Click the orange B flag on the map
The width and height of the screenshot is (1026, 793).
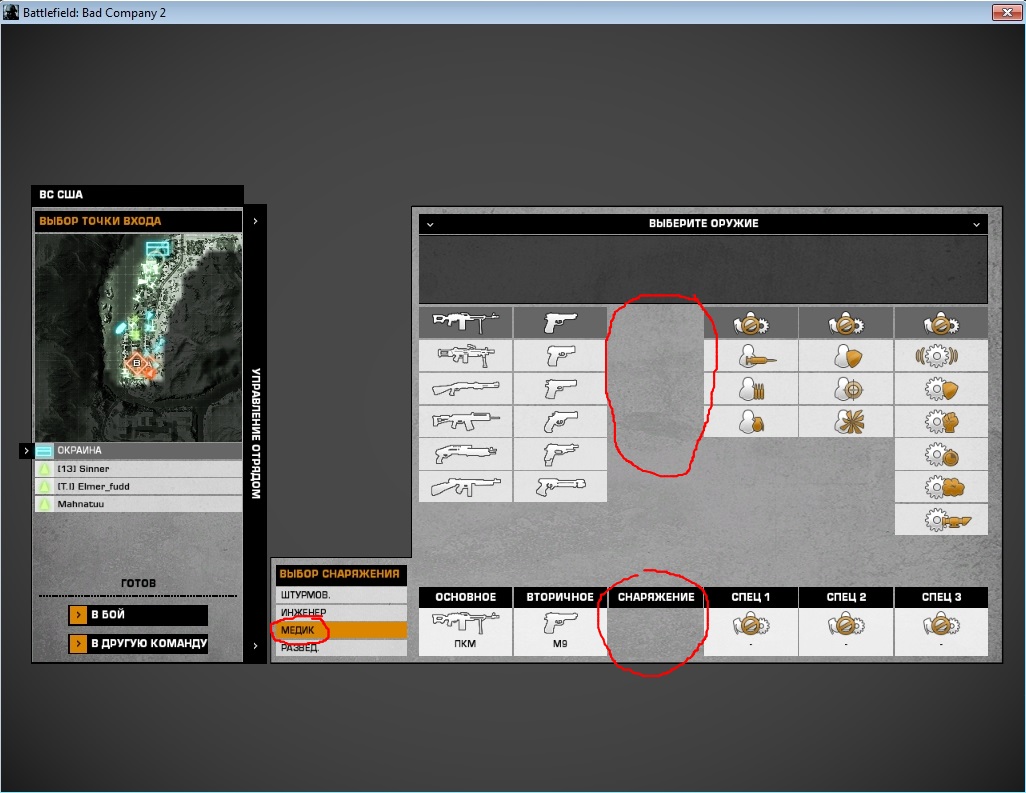tap(137, 362)
